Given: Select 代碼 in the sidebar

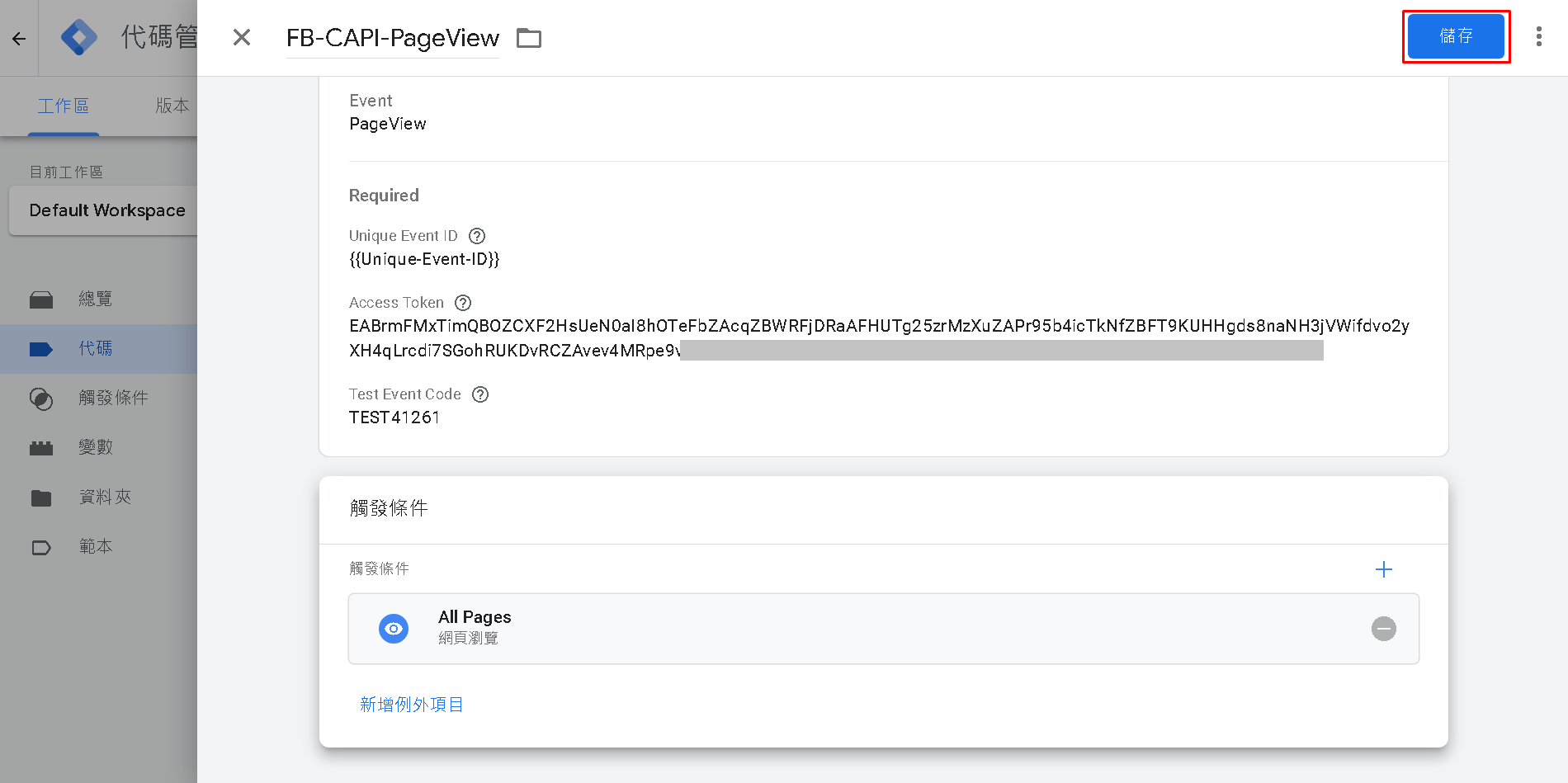Looking at the screenshot, I should pyautogui.click(x=98, y=348).
